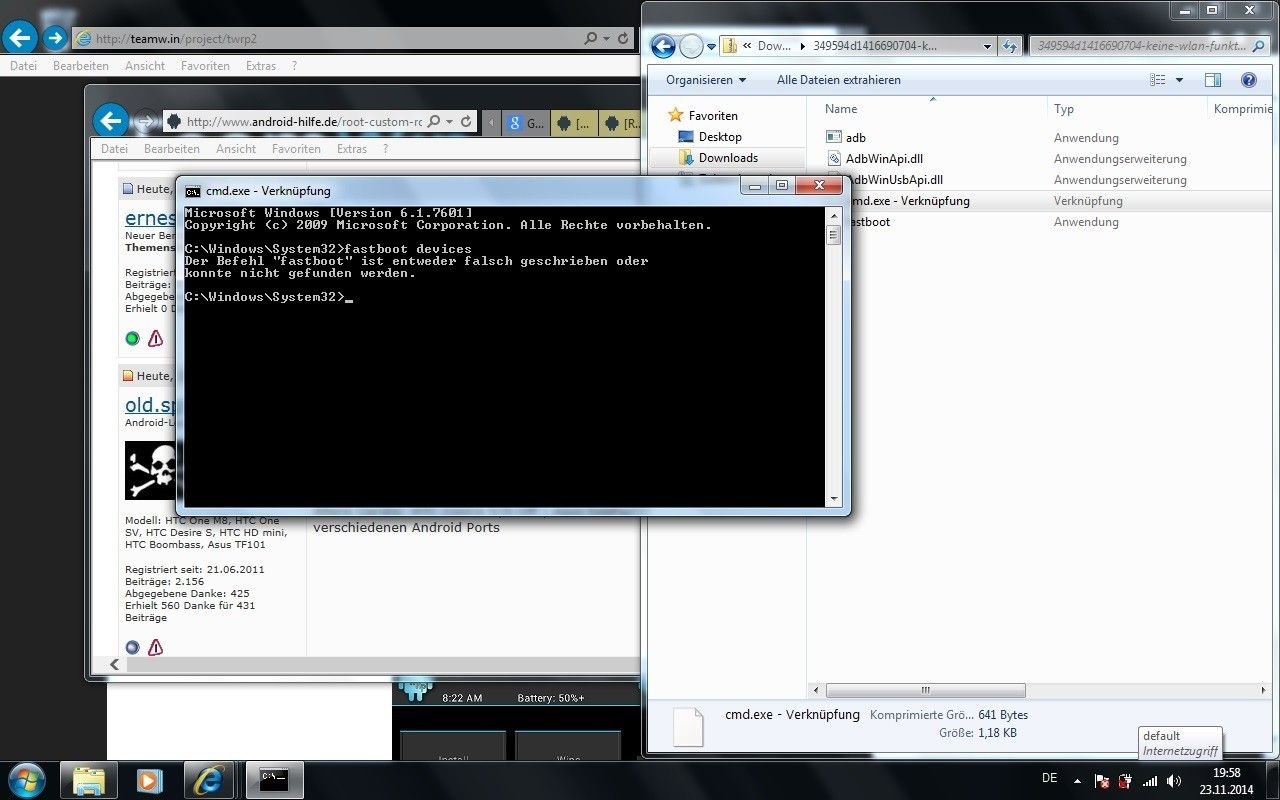This screenshot has height=800, width=1280.
Task: Click grayed forward arrow in android-hilfe window
Action: tap(146, 122)
